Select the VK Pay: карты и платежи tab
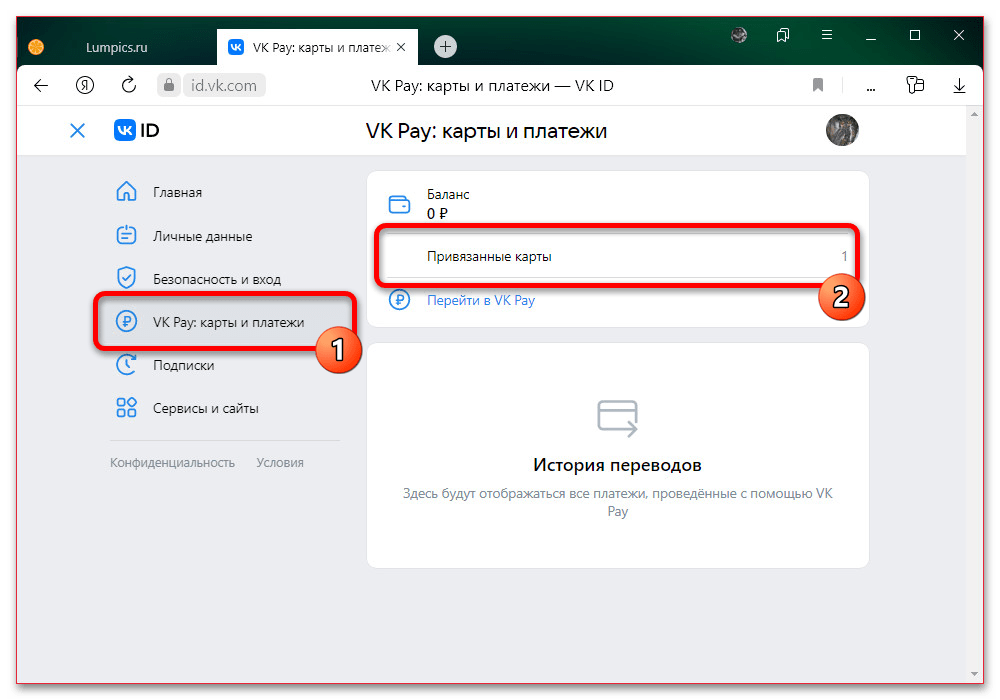The width and height of the screenshot is (1000, 700). (318, 47)
